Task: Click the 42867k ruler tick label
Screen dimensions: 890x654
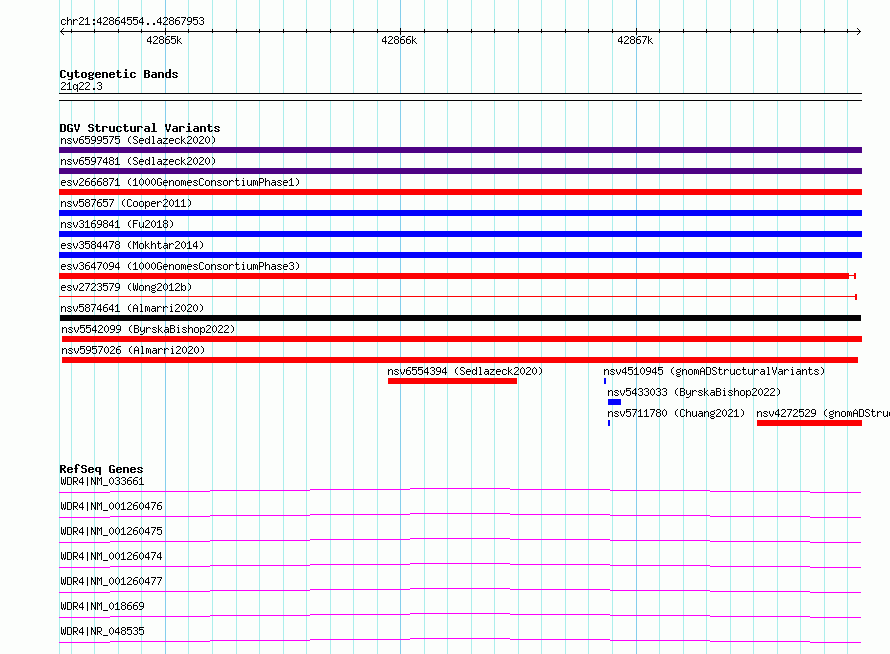Action: pyautogui.click(x=635, y=40)
